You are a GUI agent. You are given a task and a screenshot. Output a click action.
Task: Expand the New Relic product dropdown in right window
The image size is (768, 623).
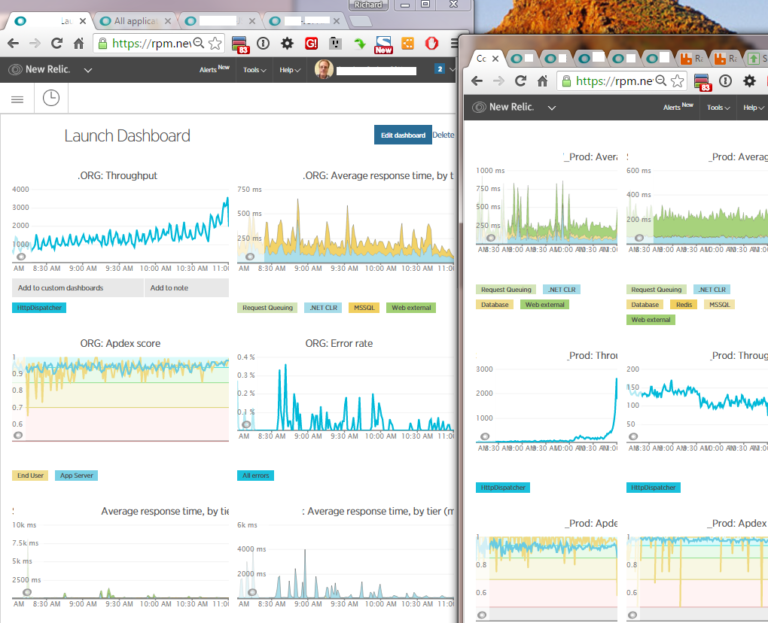tap(552, 108)
